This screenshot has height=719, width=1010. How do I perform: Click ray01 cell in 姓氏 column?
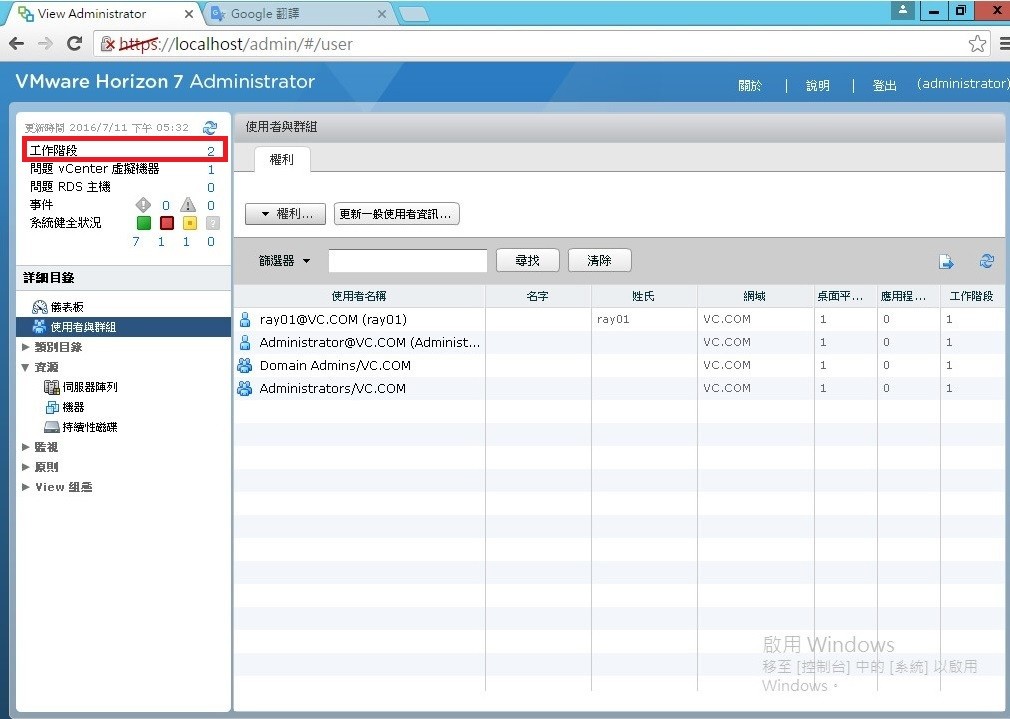[613, 319]
